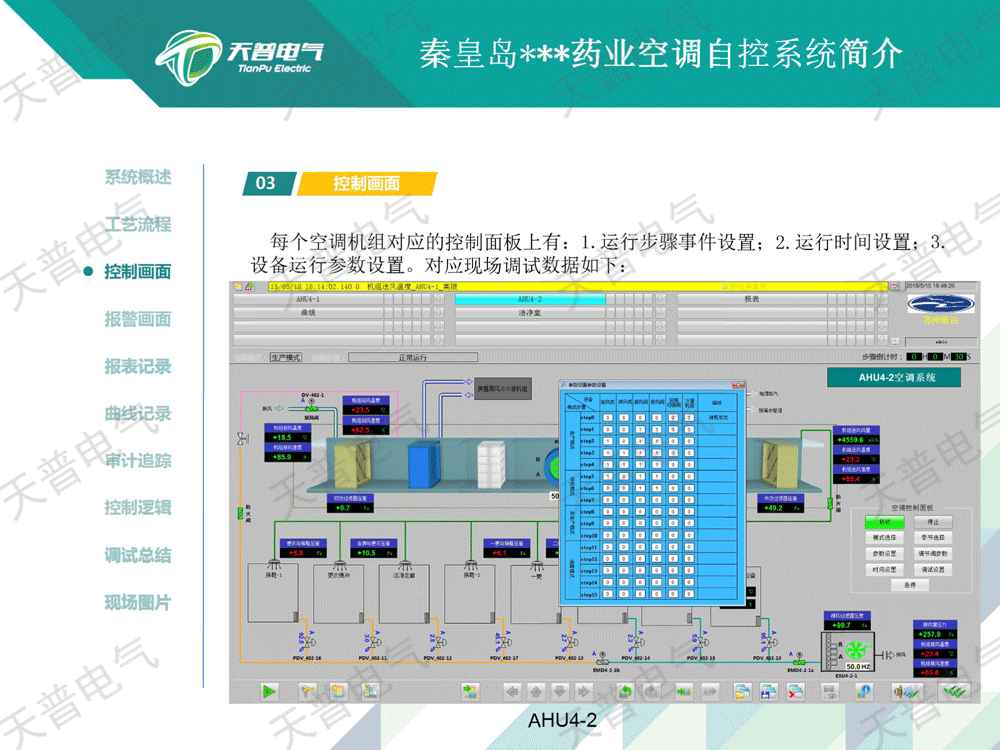This screenshot has width=1000, height=750.
Task: Click the 正常运行 status field
Action: point(413,357)
